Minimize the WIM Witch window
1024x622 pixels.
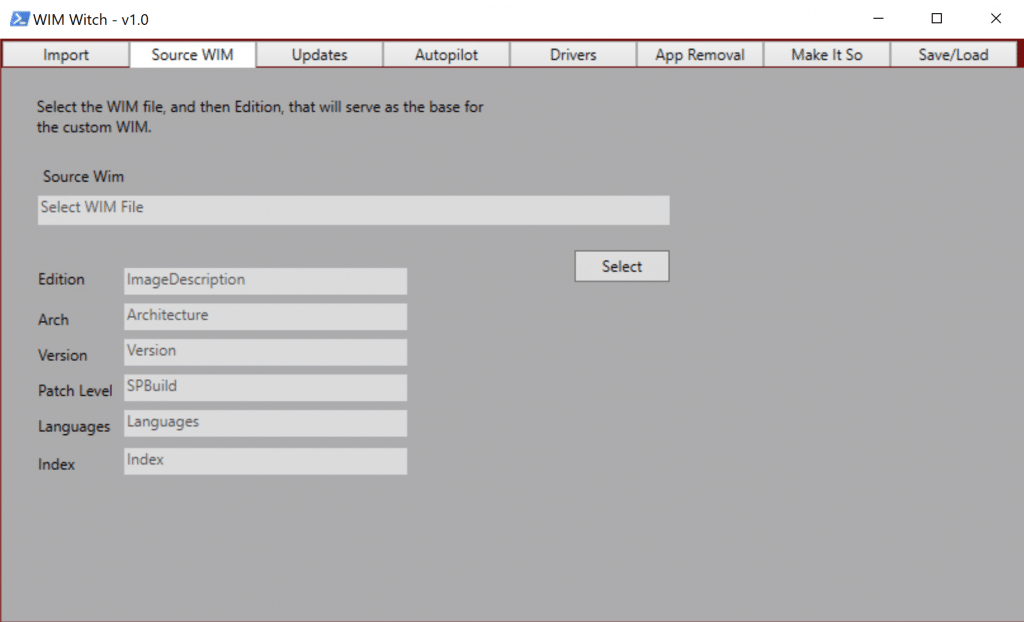[877, 18]
